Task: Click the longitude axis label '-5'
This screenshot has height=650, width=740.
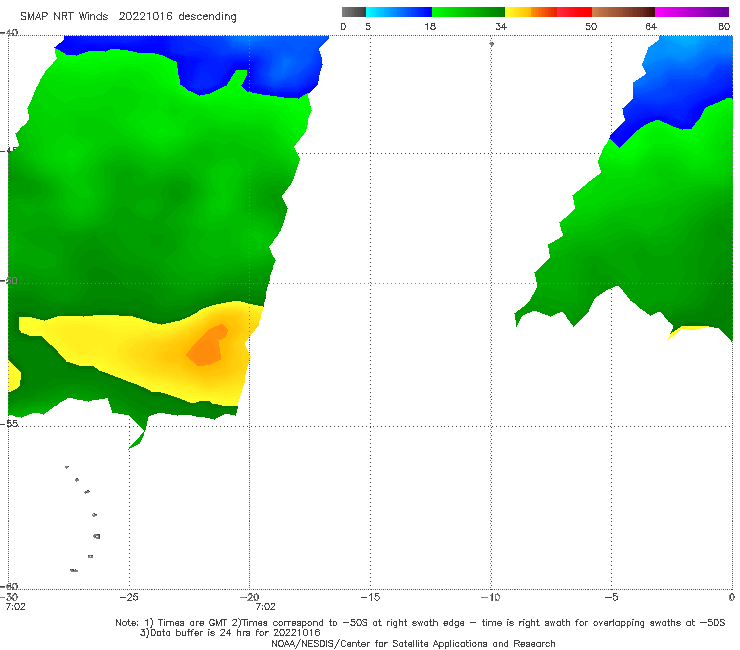Action: coord(611,597)
